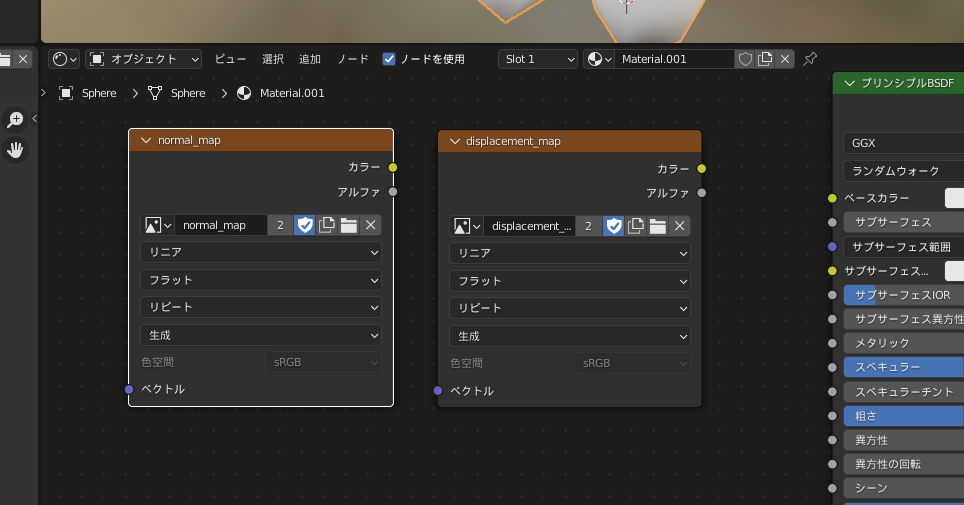Open the displacement_map リピート extension dropdown
Screen dimensions: 964x505
pyautogui.click(x=569, y=308)
